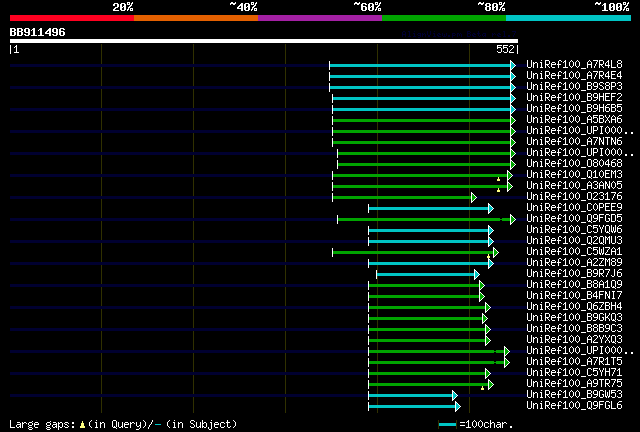Image resolution: width=640 pixels, height=432 pixels.
Task: Click the arrowhead ending the O23176 alignment
Action: pyautogui.click(x=474, y=198)
